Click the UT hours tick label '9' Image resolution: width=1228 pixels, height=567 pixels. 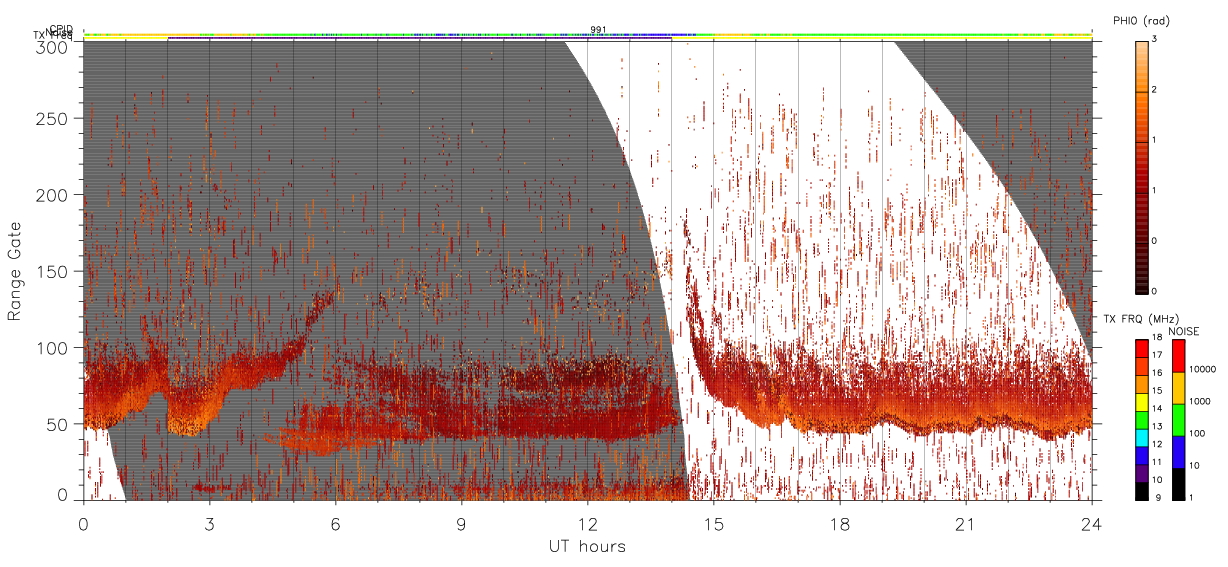pos(461,524)
